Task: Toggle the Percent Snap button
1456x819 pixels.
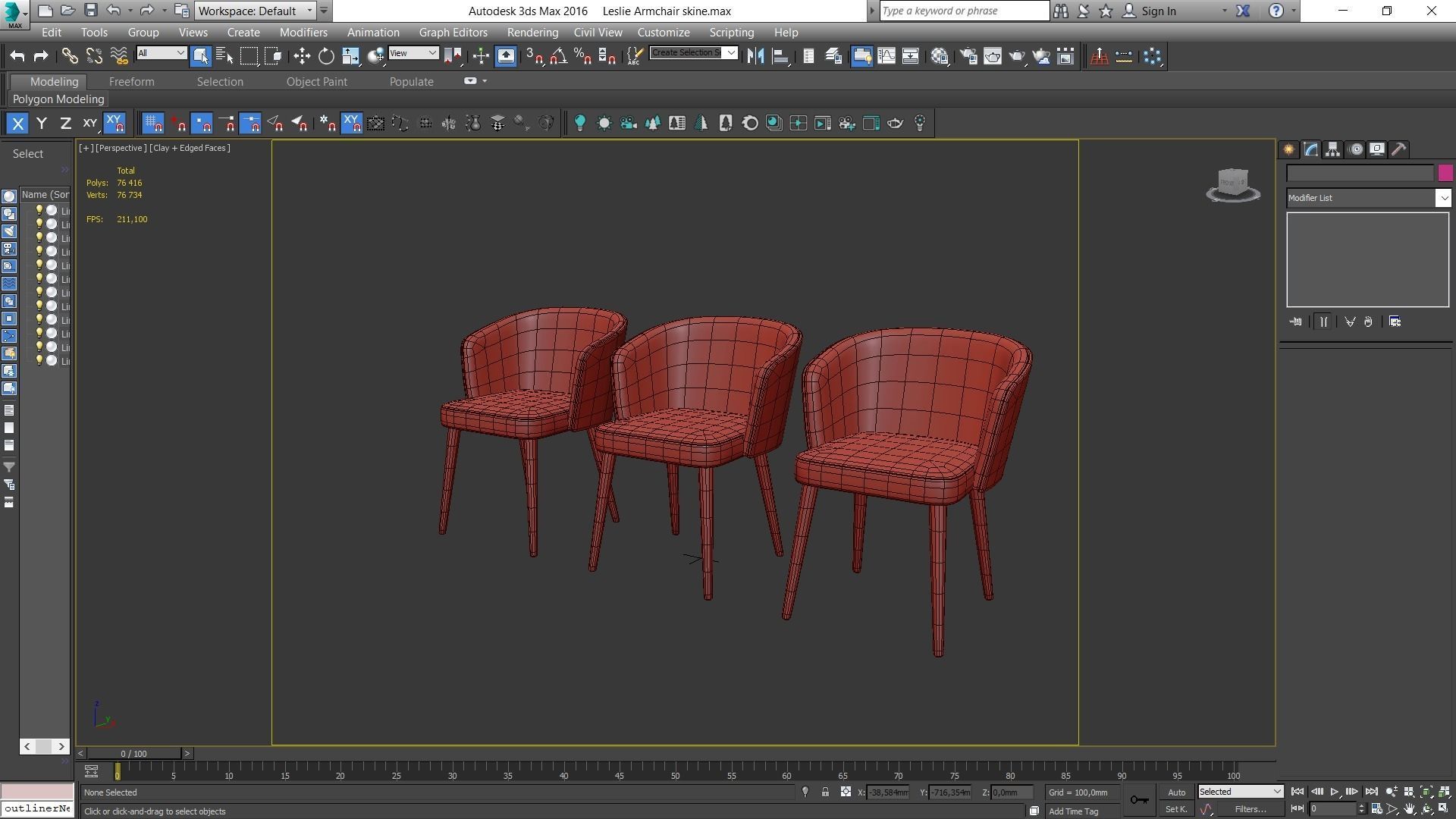Action: coord(582,56)
